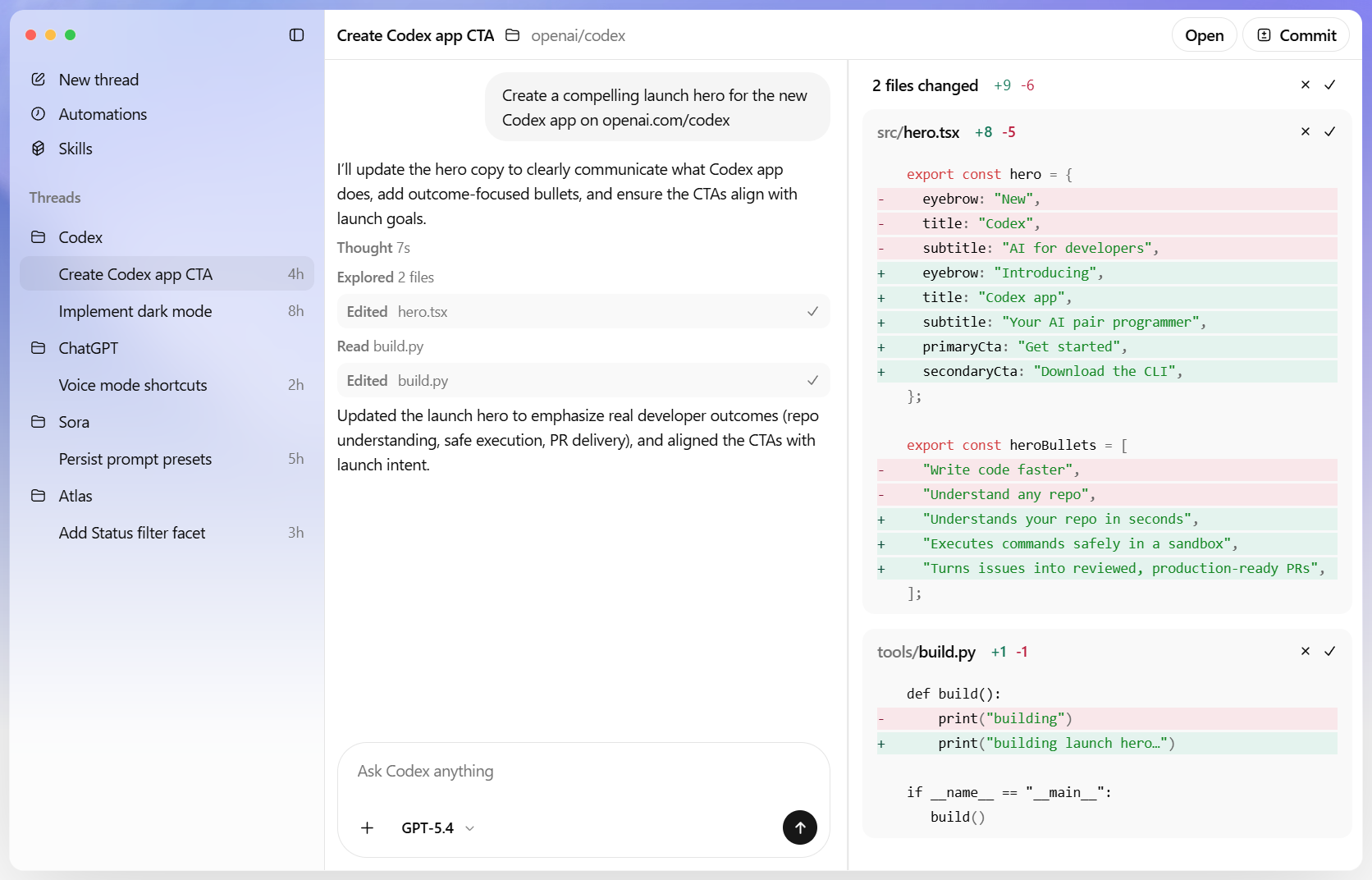Click the added line 'primaryCta: "Get started"'
This screenshot has width=1372, height=880.
click(x=1107, y=346)
